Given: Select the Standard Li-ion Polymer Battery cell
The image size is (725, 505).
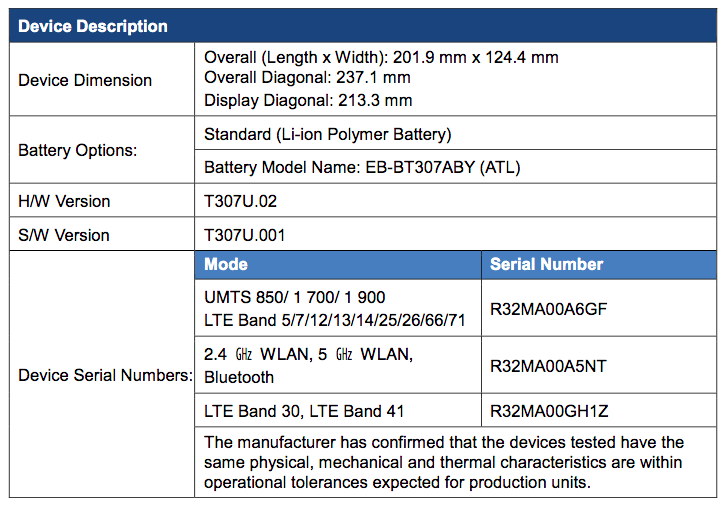Looking at the screenshot, I should coord(328,134).
